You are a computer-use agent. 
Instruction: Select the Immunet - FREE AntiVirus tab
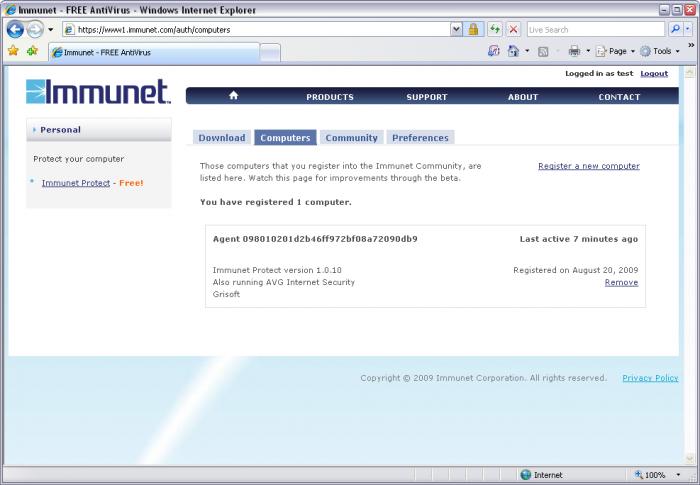tap(154, 52)
